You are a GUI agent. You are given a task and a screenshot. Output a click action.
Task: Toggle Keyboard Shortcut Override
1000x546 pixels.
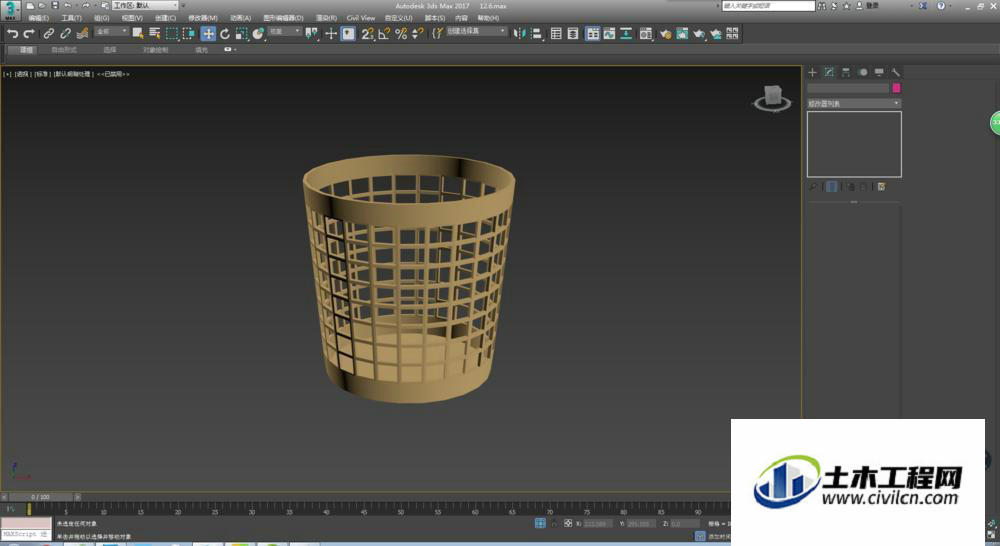(348, 33)
